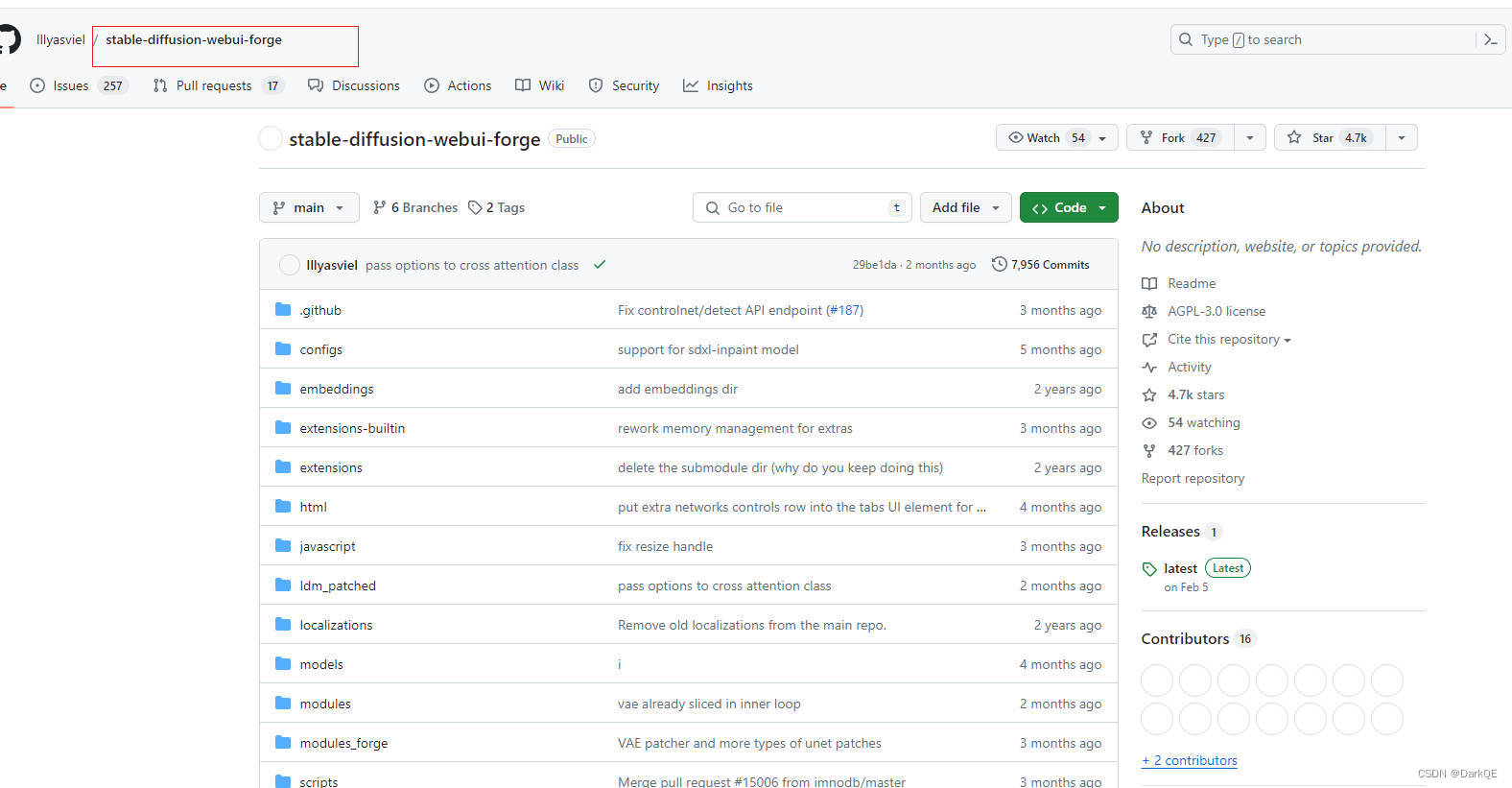Open the Releases section heading
Viewport: 1512px width, 788px height.
point(1170,531)
